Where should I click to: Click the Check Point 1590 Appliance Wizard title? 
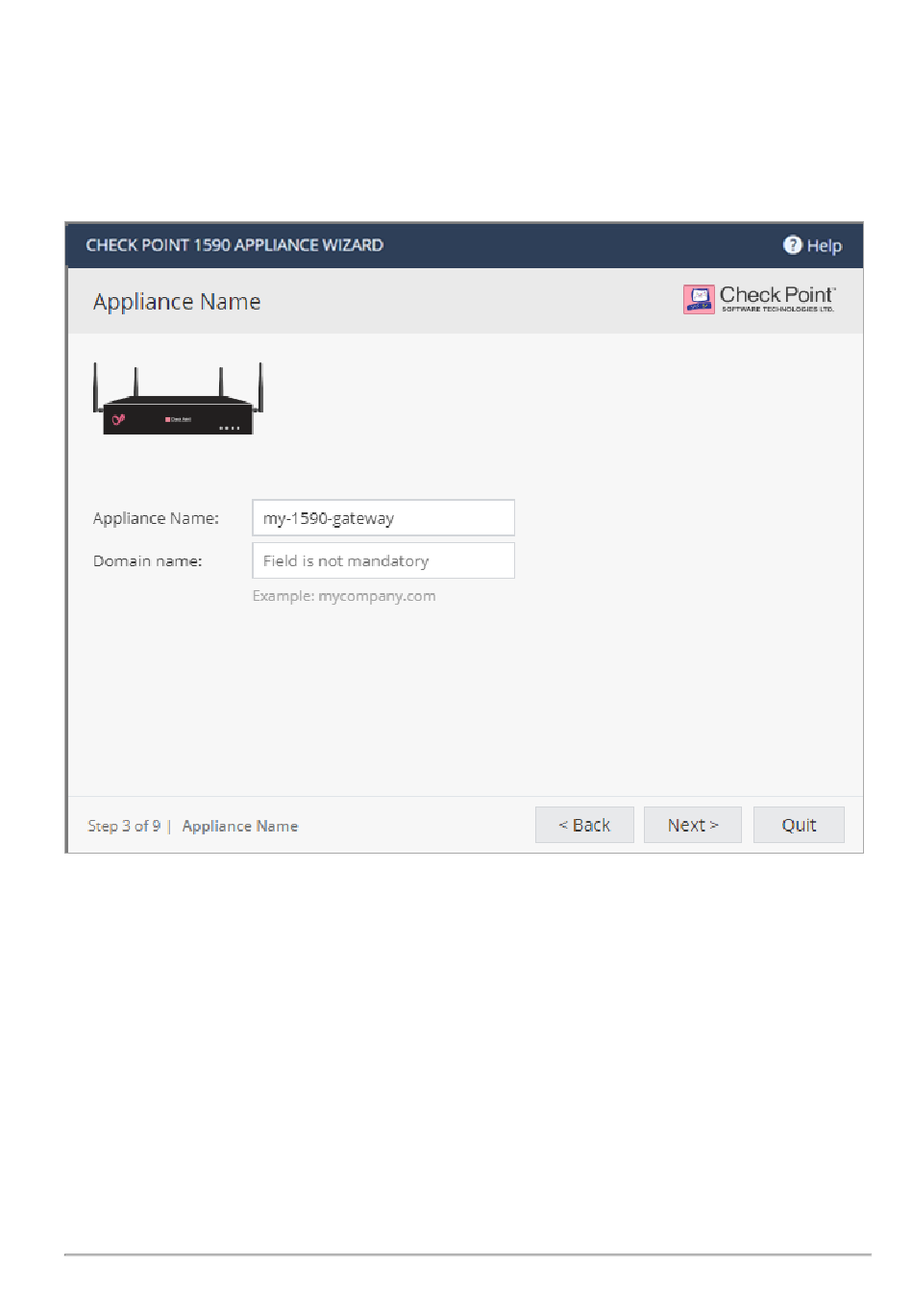click(234, 245)
